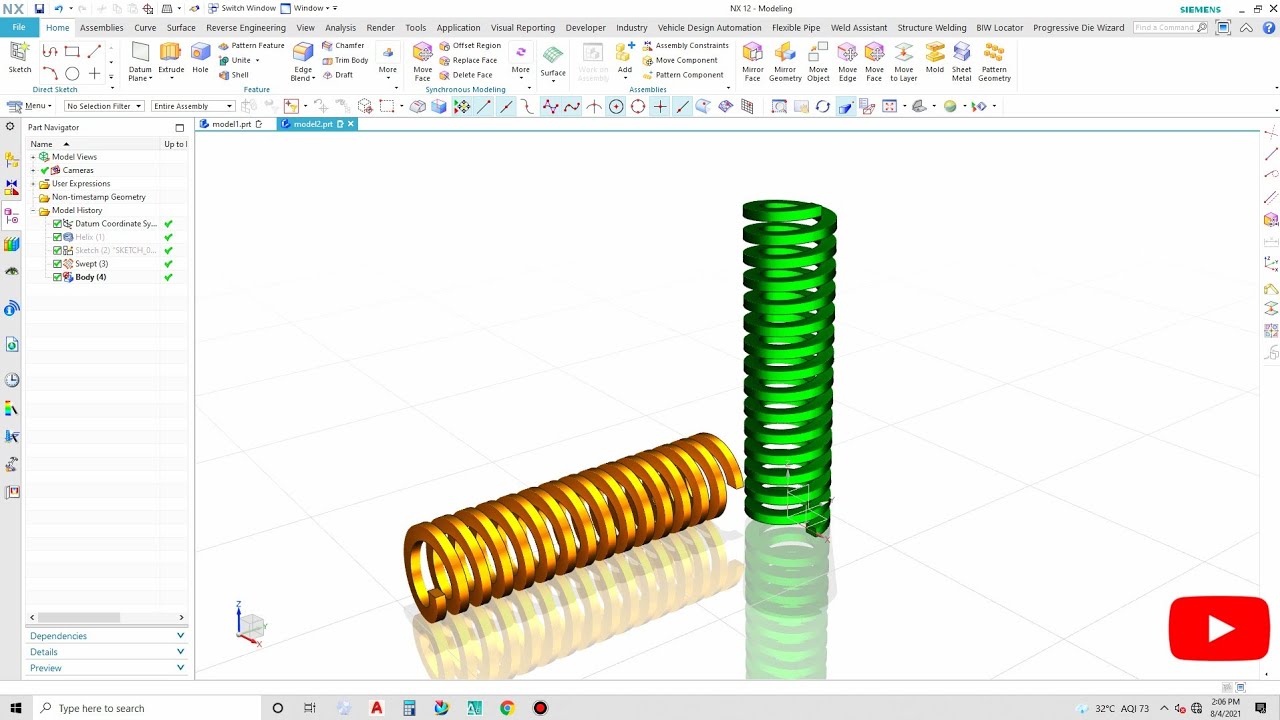Screen dimensions: 1280x720
Task: Click the Switch Window button
Action: 242,8
